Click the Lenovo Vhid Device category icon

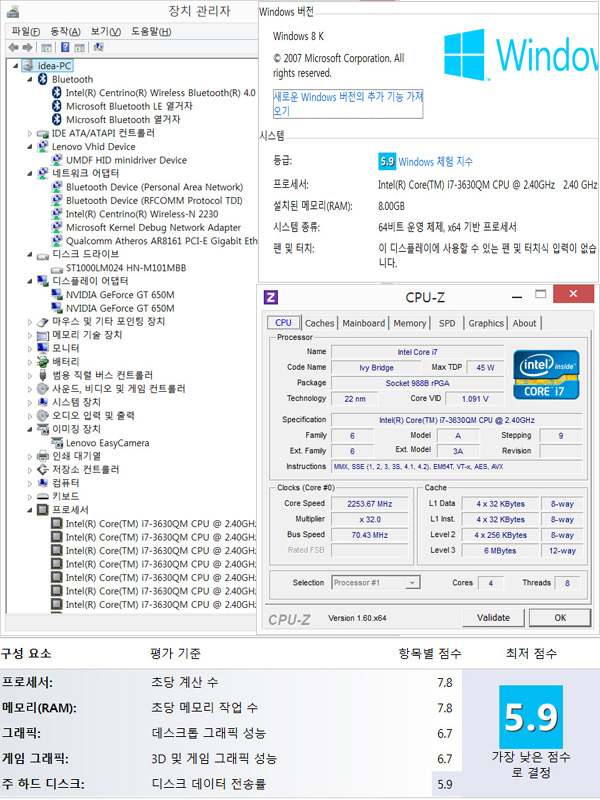click(43, 146)
